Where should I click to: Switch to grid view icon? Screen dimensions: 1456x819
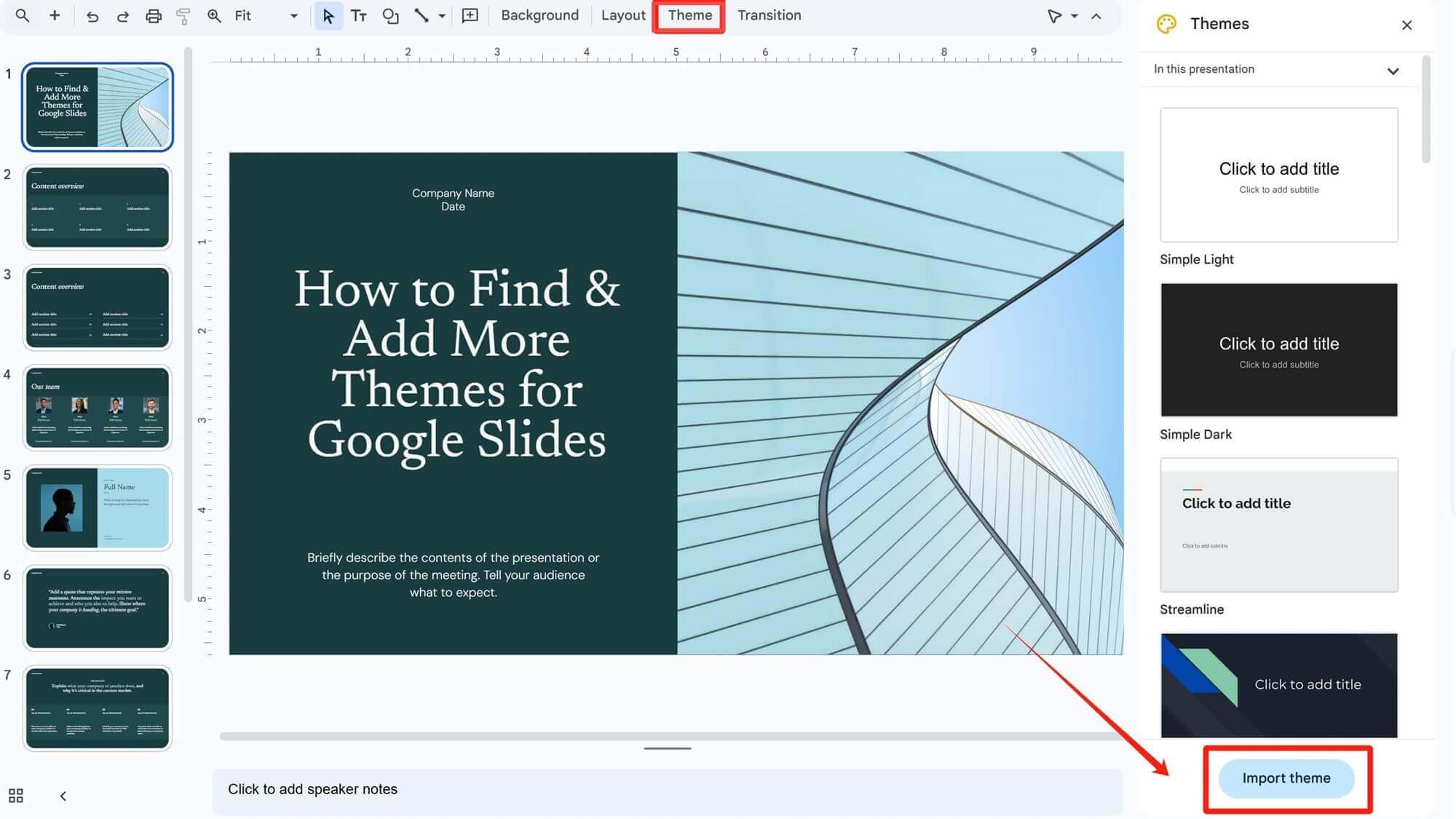(x=16, y=796)
